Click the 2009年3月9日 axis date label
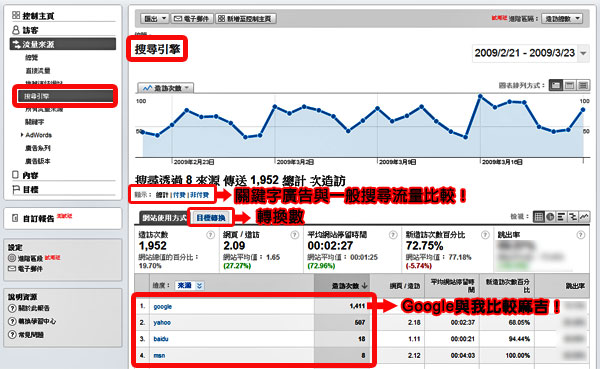600x369 pixels. (x=398, y=162)
